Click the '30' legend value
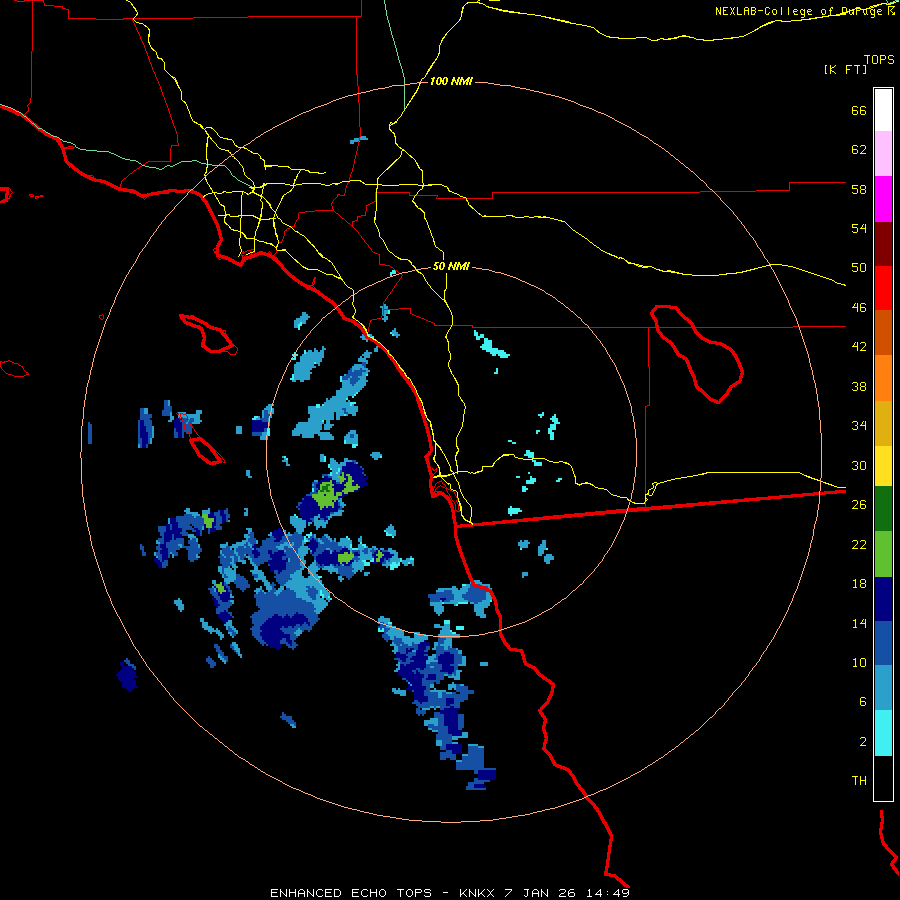900x900 pixels. pos(859,465)
